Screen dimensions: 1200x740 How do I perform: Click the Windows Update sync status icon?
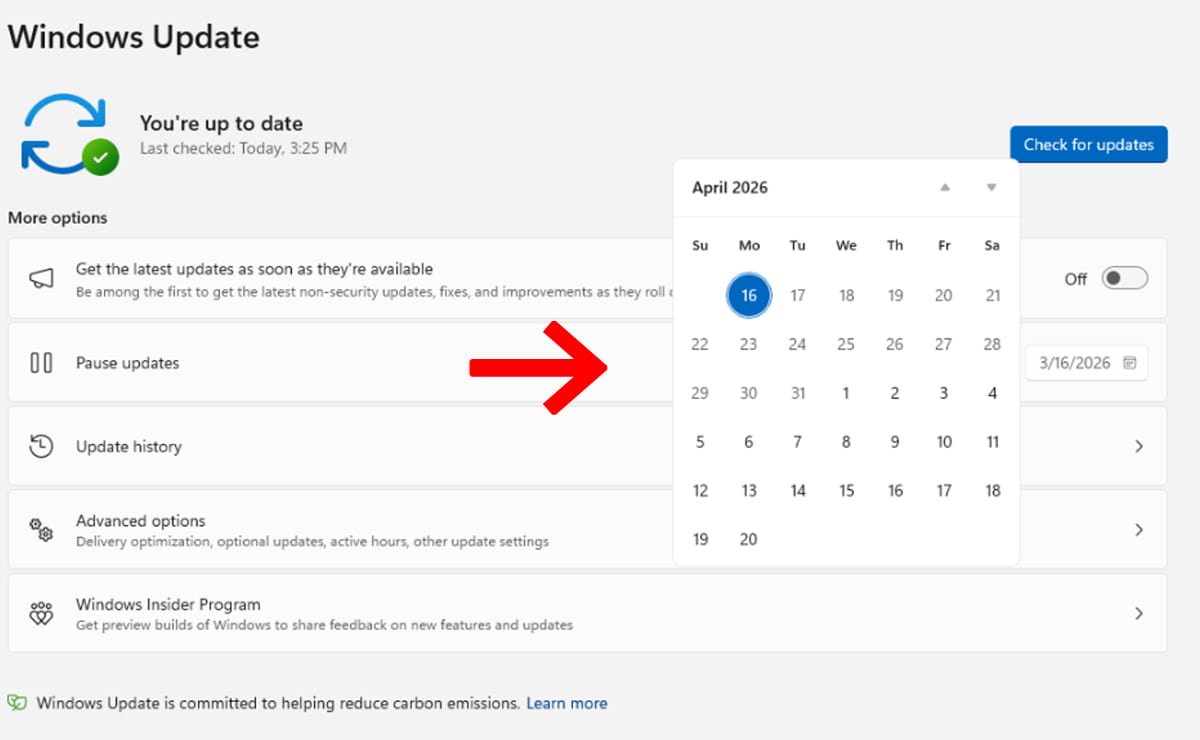click(x=70, y=134)
